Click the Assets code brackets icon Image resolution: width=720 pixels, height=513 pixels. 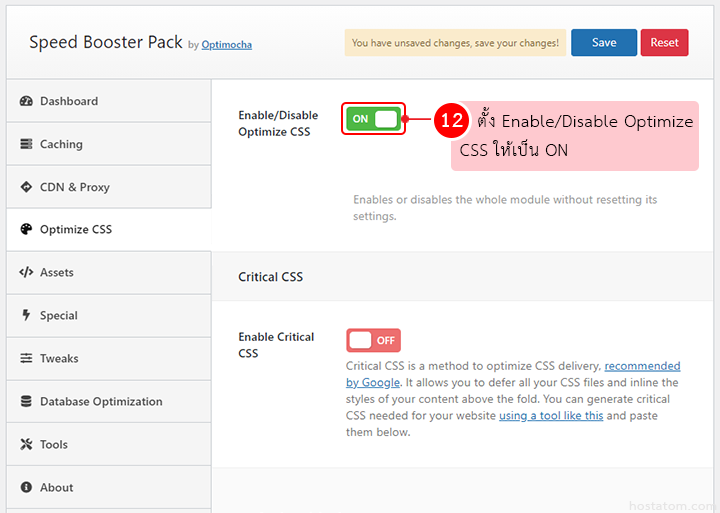coord(26,273)
